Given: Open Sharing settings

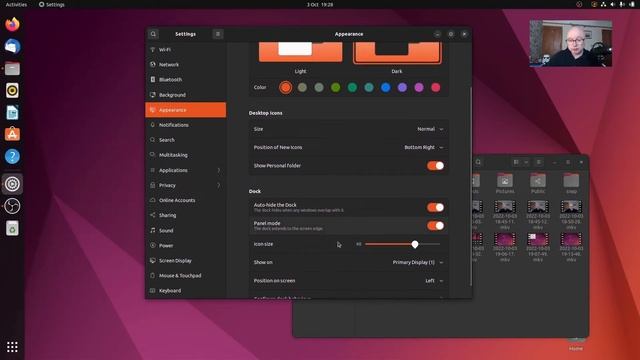Looking at the screenshot, I should click(x=186, y=215).
